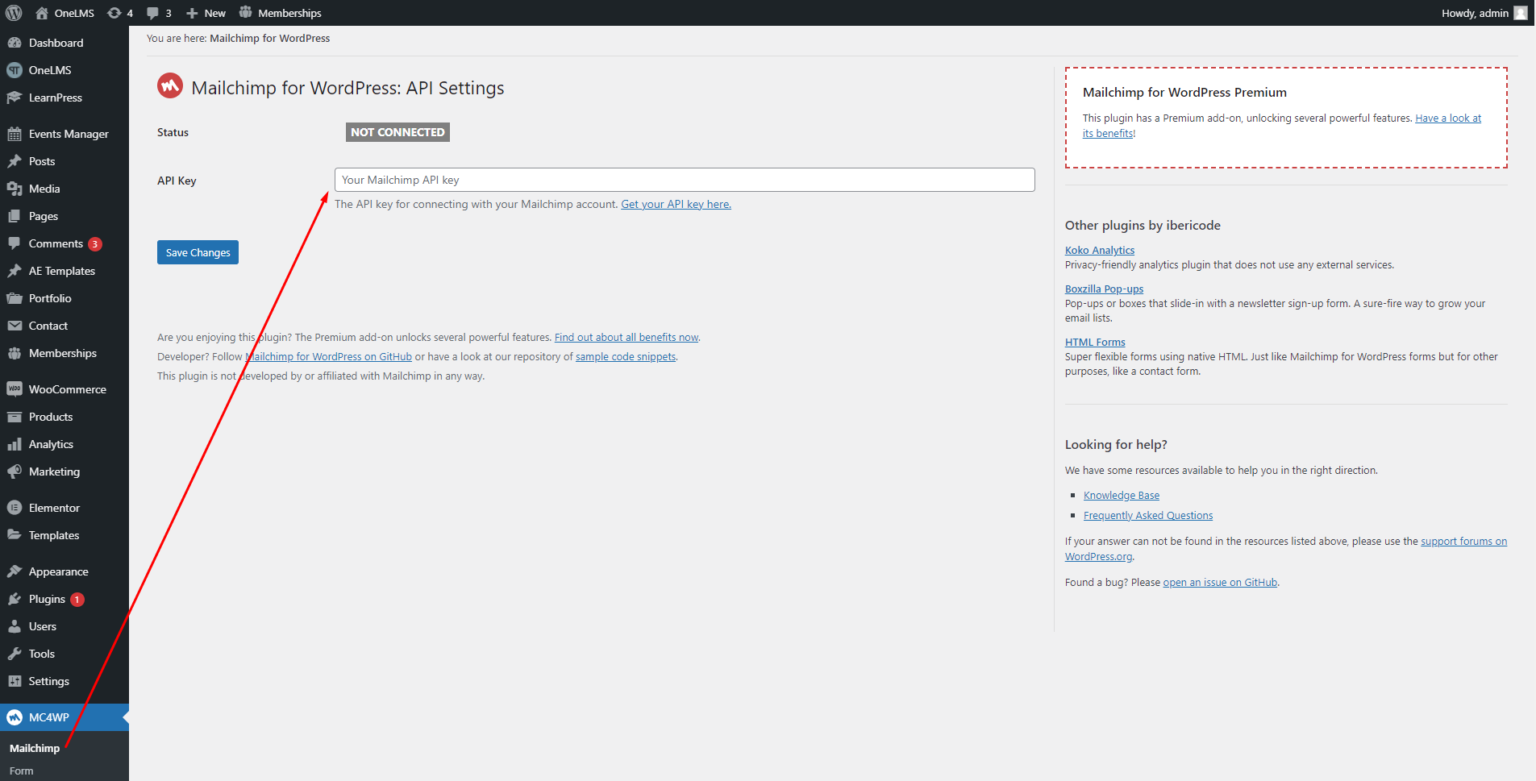Click the Save Changes button
Screen dimensions: 1536x781
click(x=198, y=253)
